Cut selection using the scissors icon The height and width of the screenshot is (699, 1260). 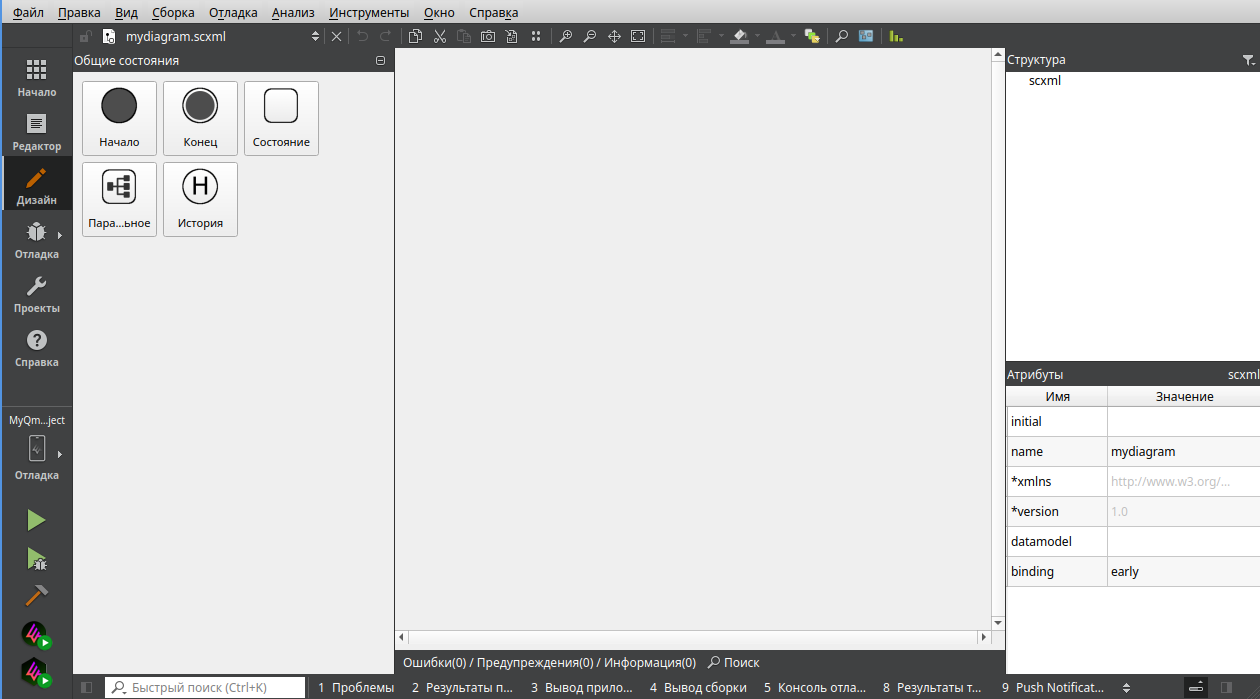(x=439, y=36)
